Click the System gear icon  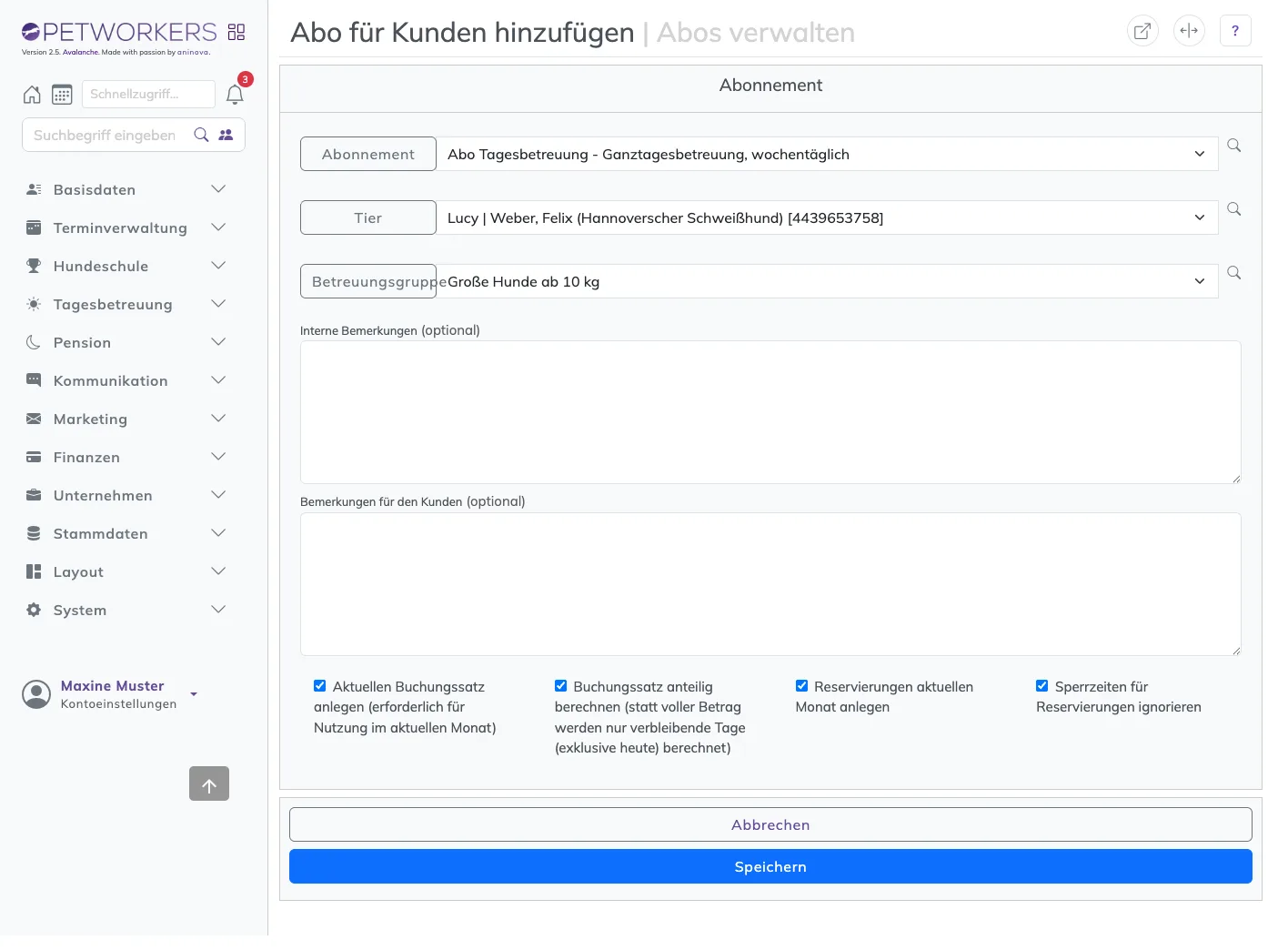point(34,610)
